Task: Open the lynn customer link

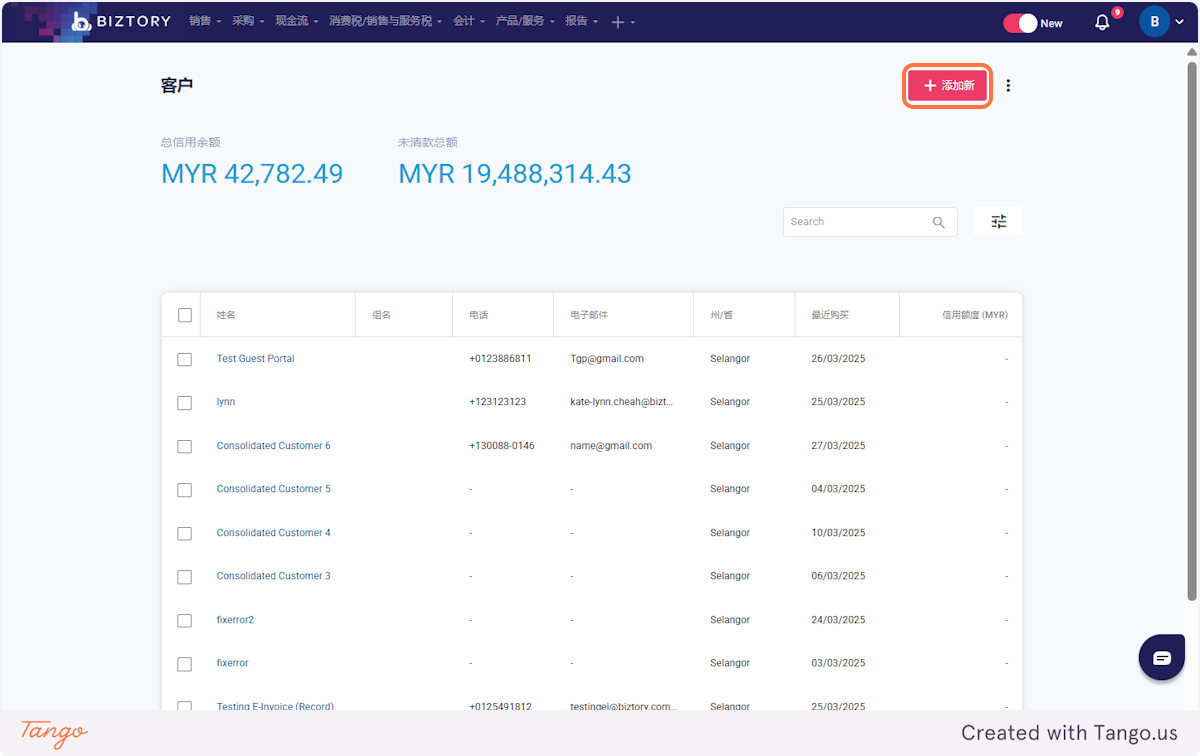Action: (226, 402)
